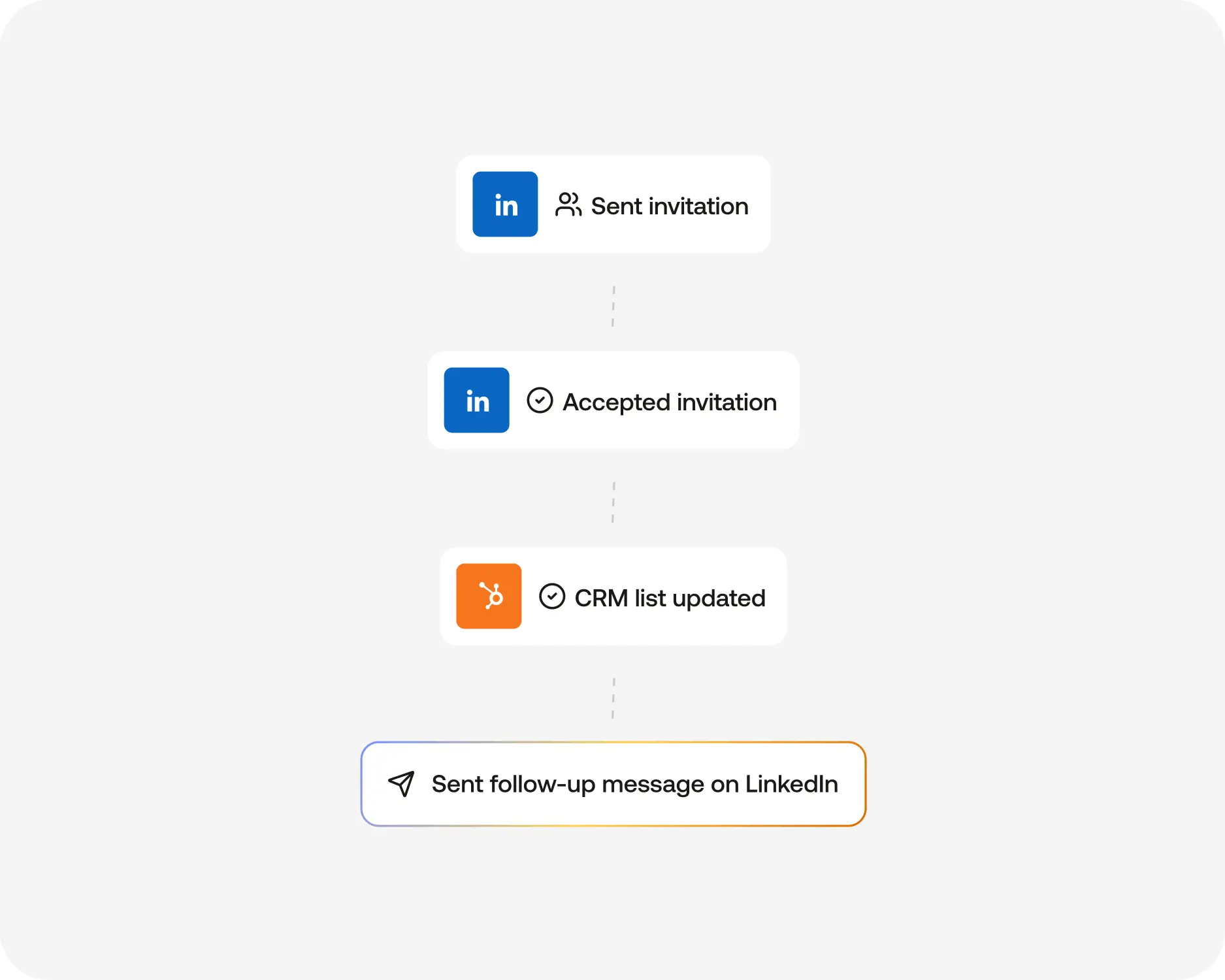Click the 'Accepted invitation' text label
The height and width of the screenshot is (980, 1225).
pos(670,402)
